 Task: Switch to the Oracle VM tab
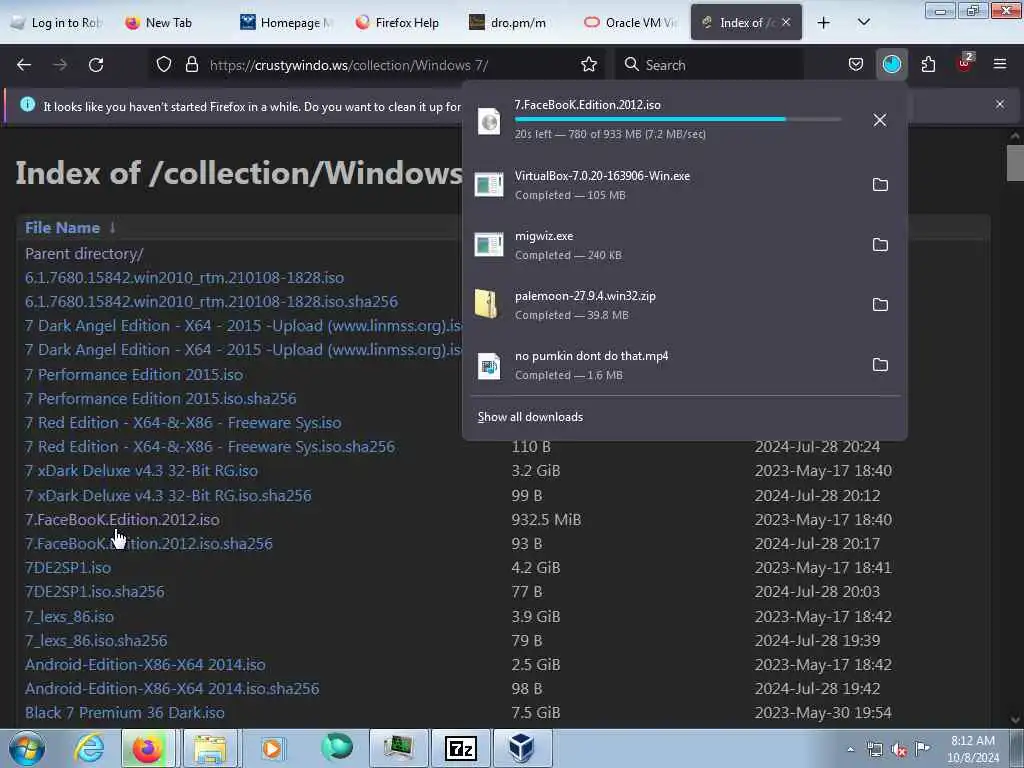pos(631,22)
